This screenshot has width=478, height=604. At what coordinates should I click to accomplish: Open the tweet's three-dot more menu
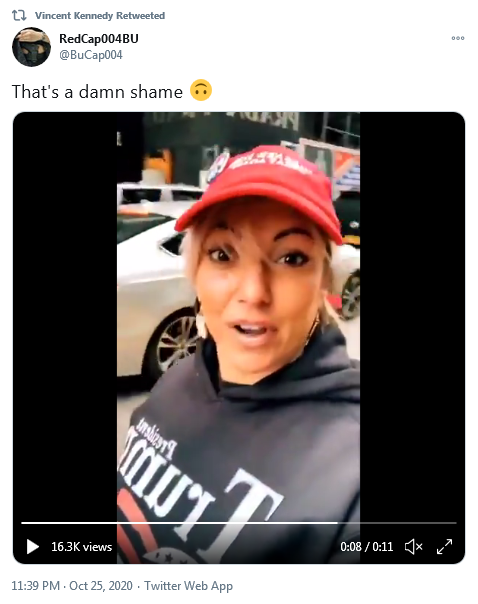(x=458, y=38)
